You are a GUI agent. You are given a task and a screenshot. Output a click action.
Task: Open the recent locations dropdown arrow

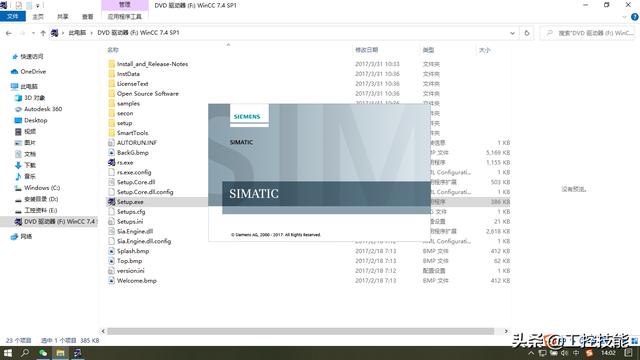pos(33,33)
